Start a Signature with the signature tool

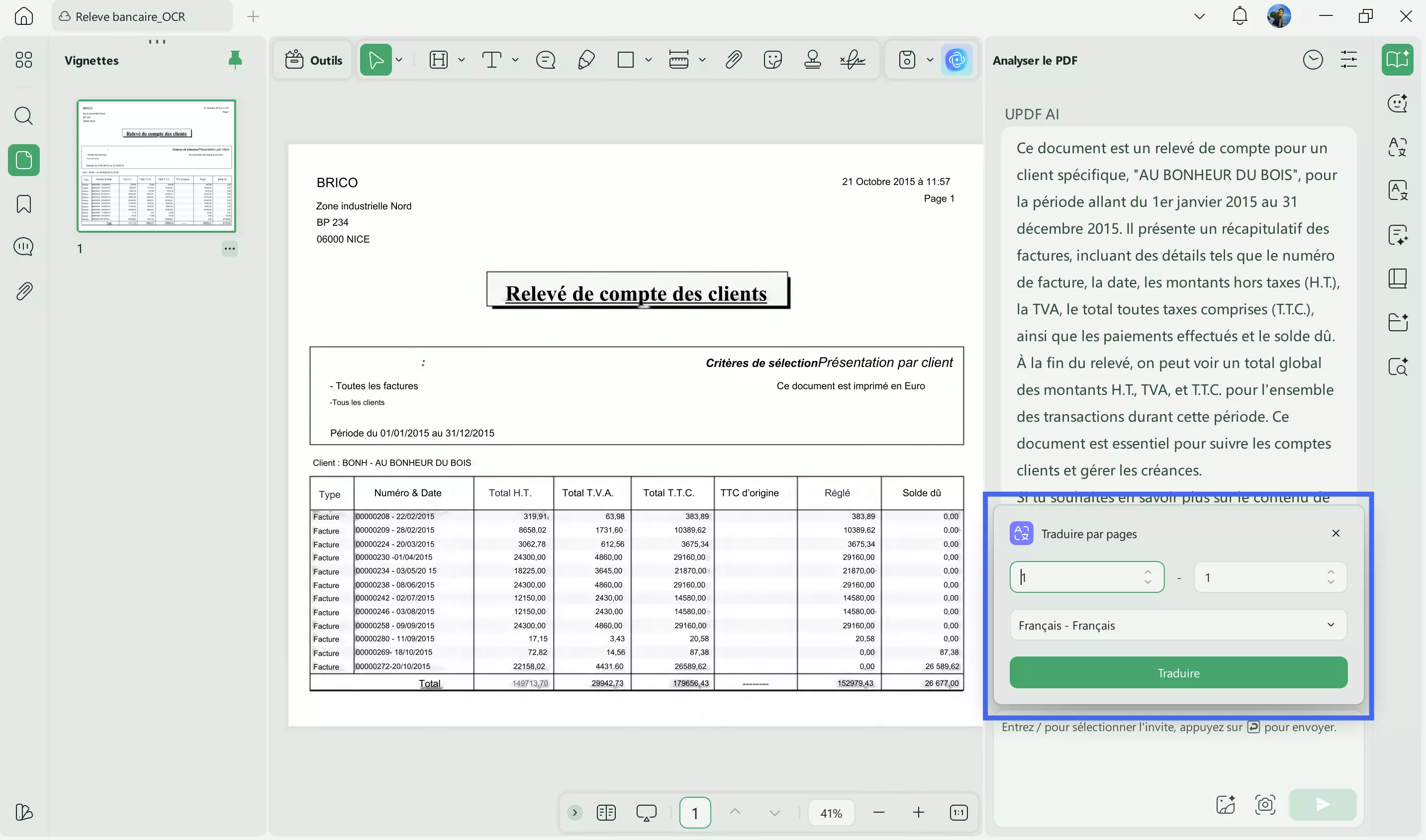tap(853, 60)
